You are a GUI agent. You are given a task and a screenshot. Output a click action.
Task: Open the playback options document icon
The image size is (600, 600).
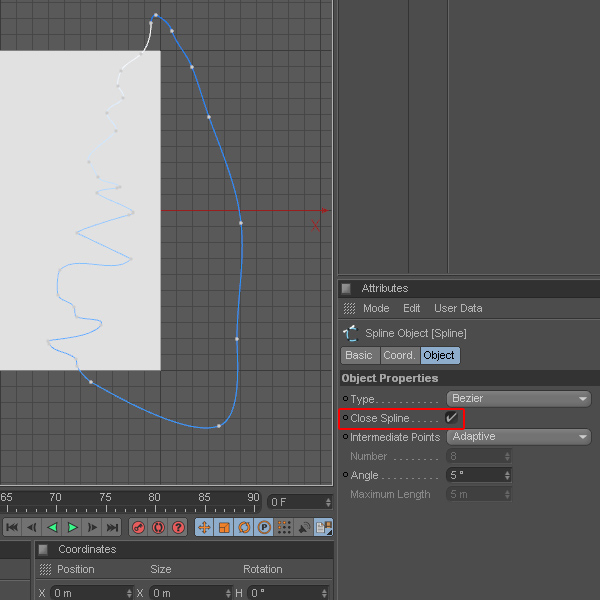point(323,527)
